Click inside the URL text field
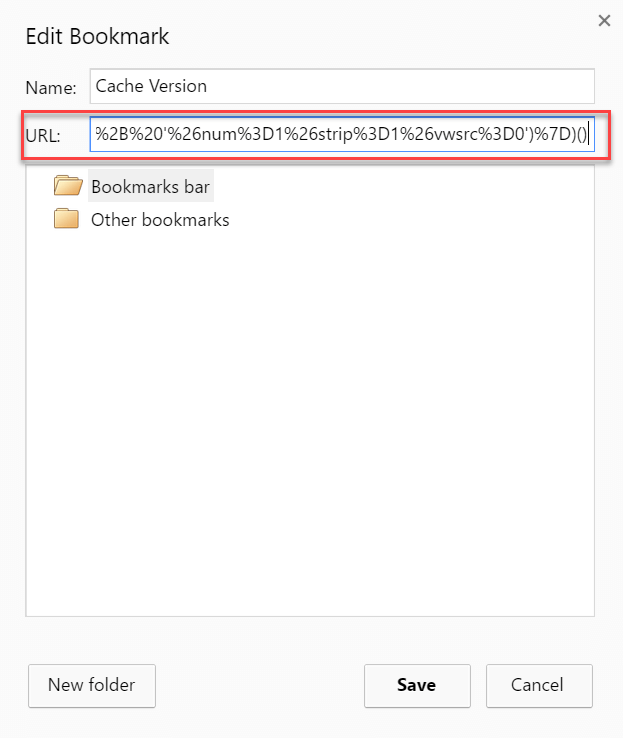 [x=342, y=135]
